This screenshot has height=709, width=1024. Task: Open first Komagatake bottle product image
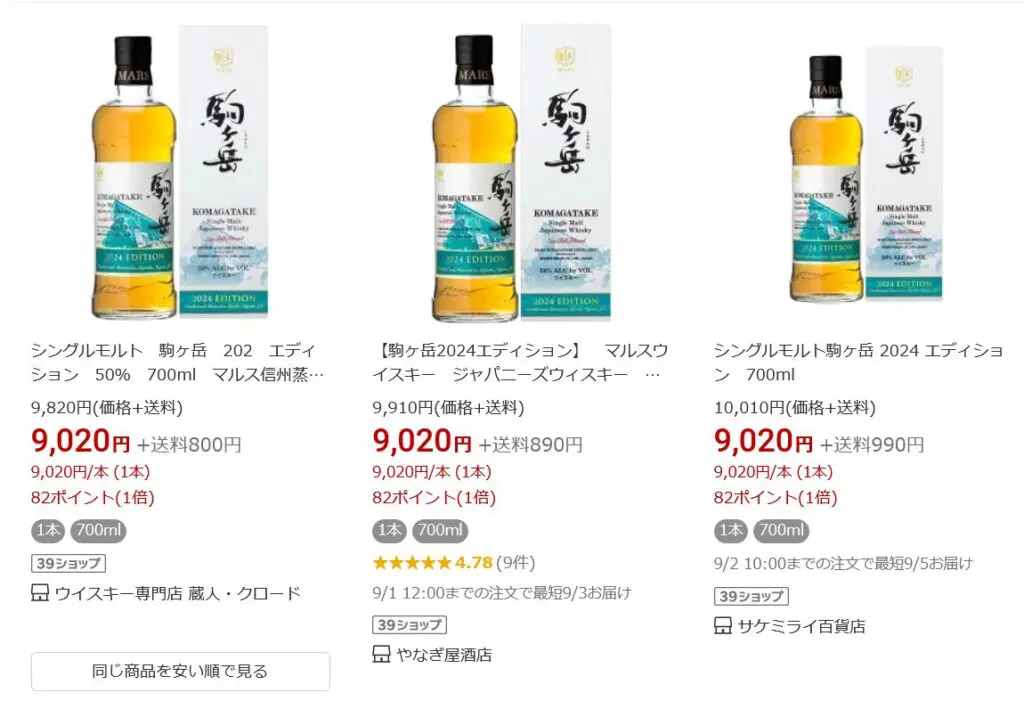point(180,172)
